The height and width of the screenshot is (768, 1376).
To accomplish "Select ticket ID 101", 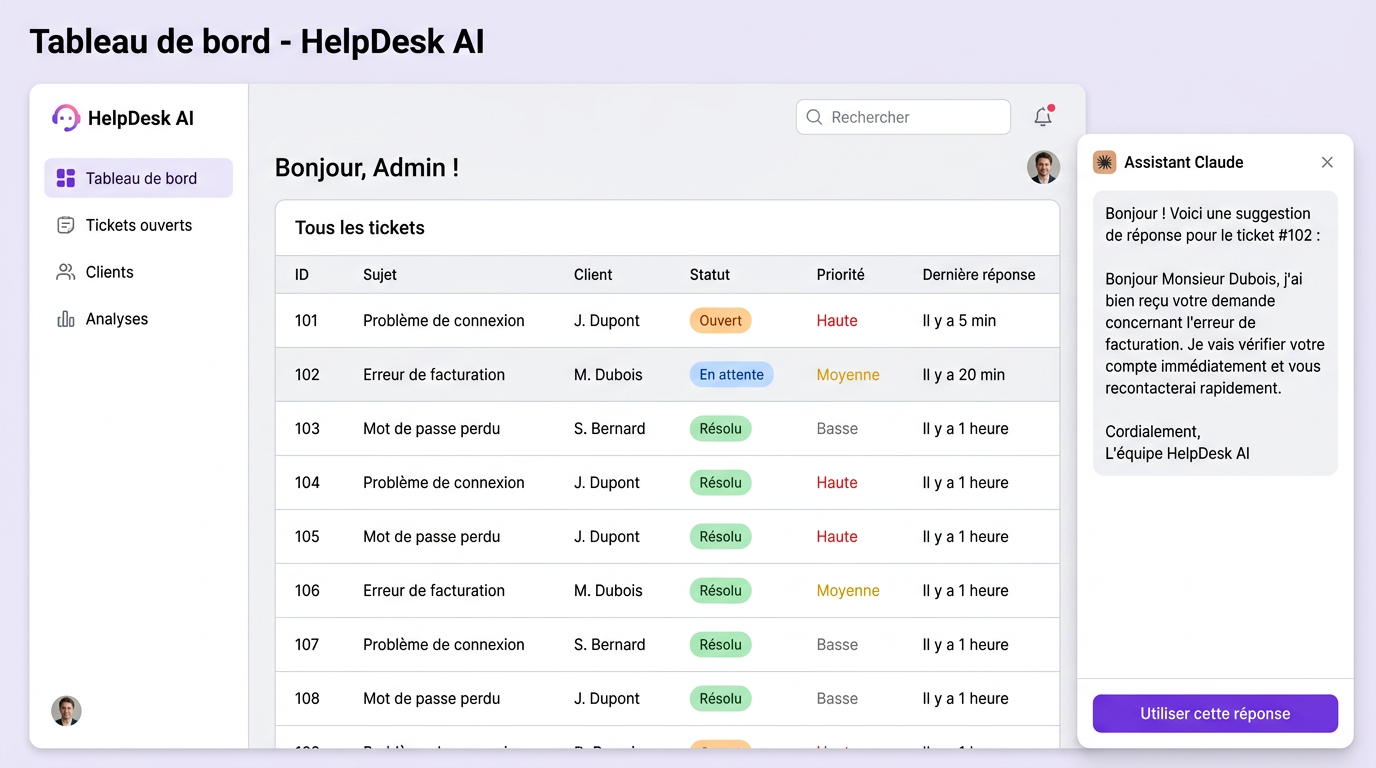I will pos(306,321).
